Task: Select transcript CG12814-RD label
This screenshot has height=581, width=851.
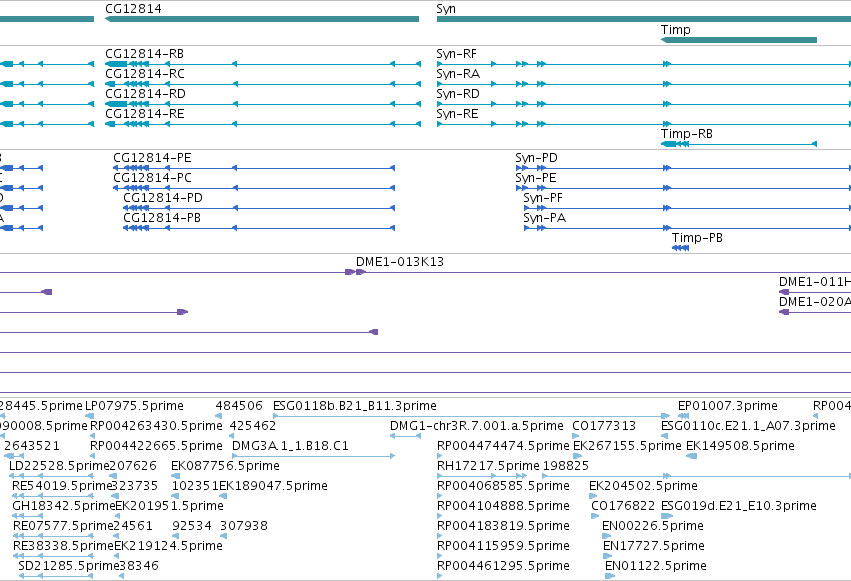Action: pos(145,94)
